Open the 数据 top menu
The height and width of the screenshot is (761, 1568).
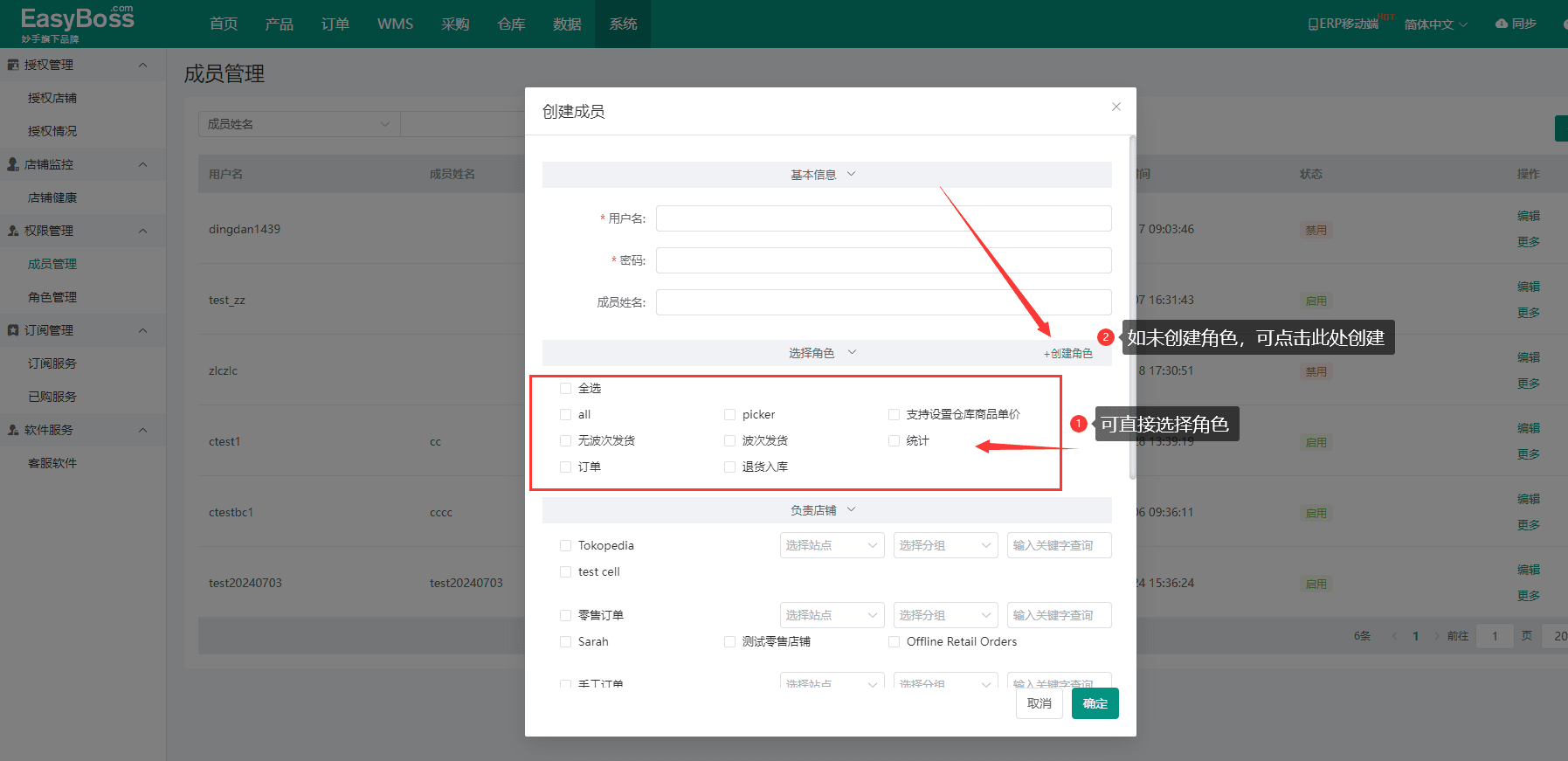[567, 24]
